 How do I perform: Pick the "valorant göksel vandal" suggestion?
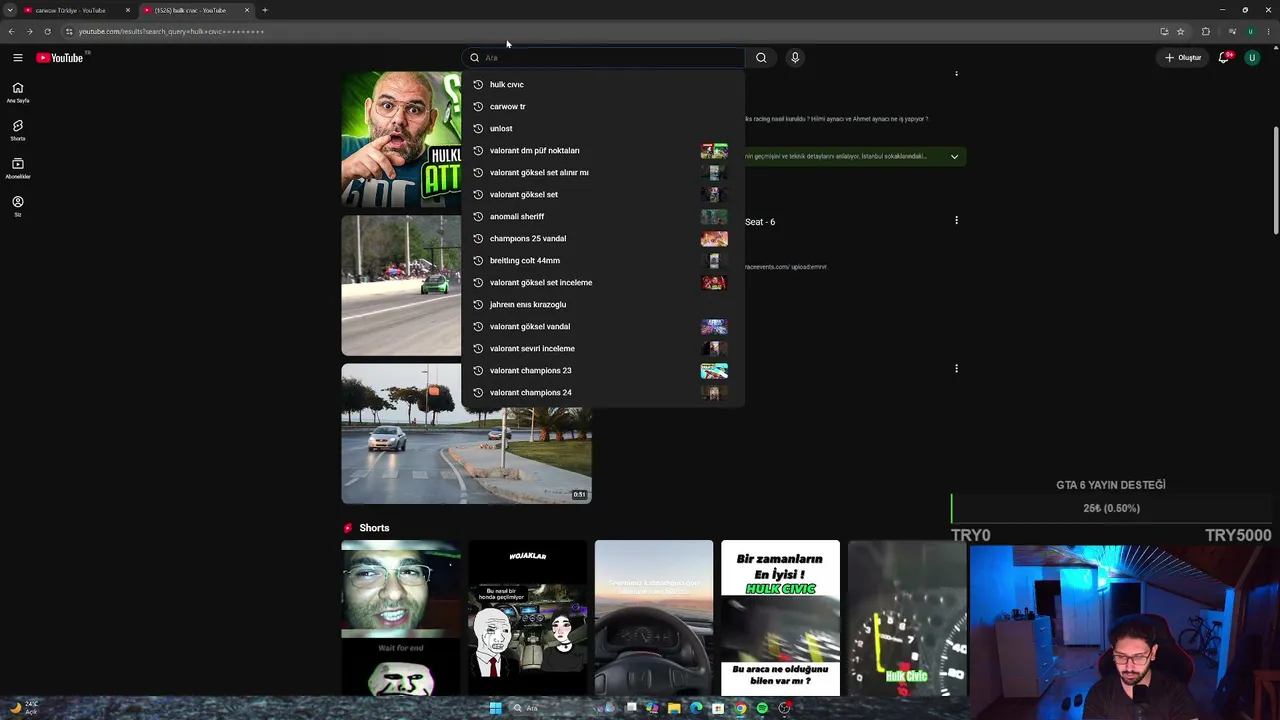[603, 327]
